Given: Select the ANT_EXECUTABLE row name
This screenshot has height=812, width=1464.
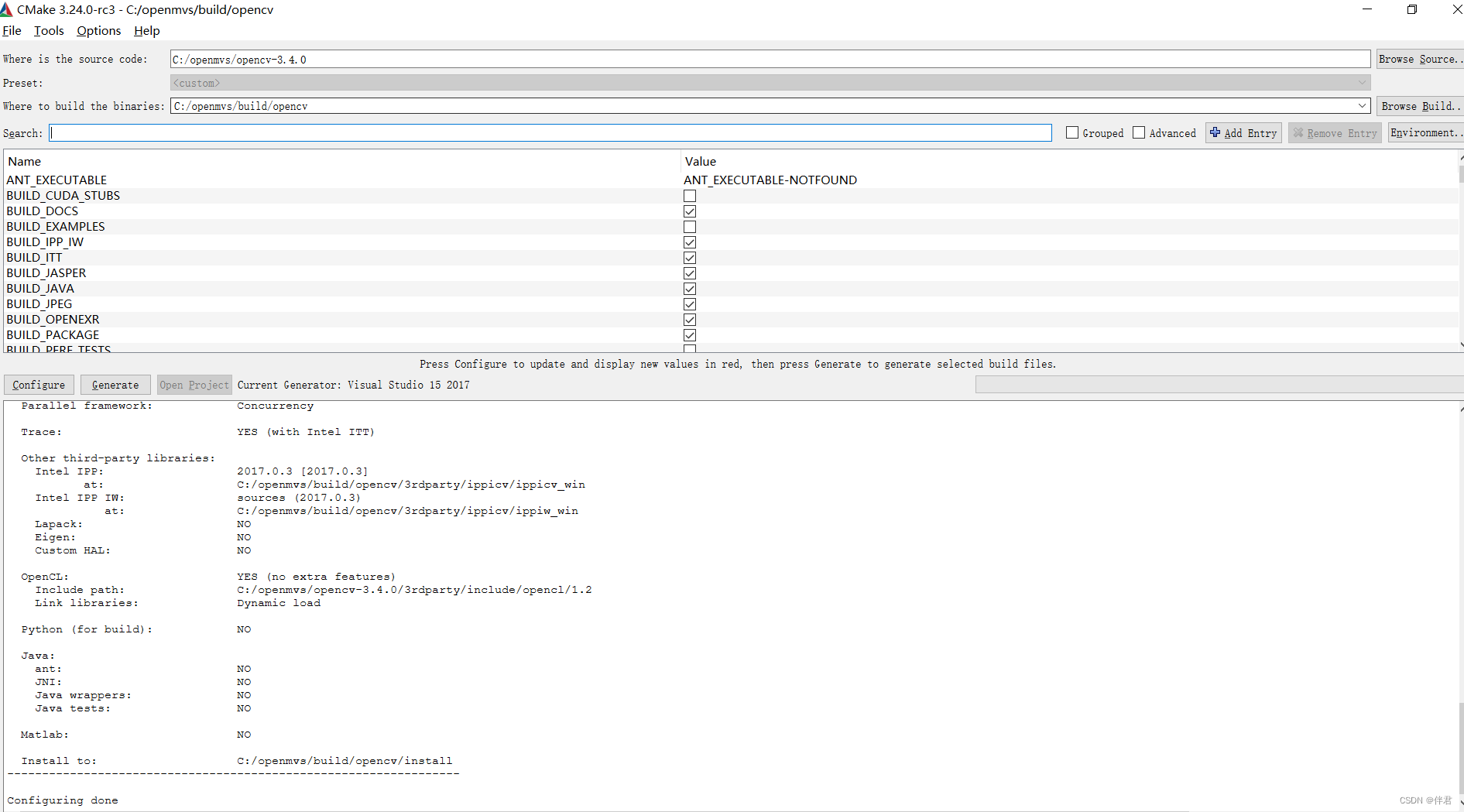Looking at the screenshot, I should point(57,180).
